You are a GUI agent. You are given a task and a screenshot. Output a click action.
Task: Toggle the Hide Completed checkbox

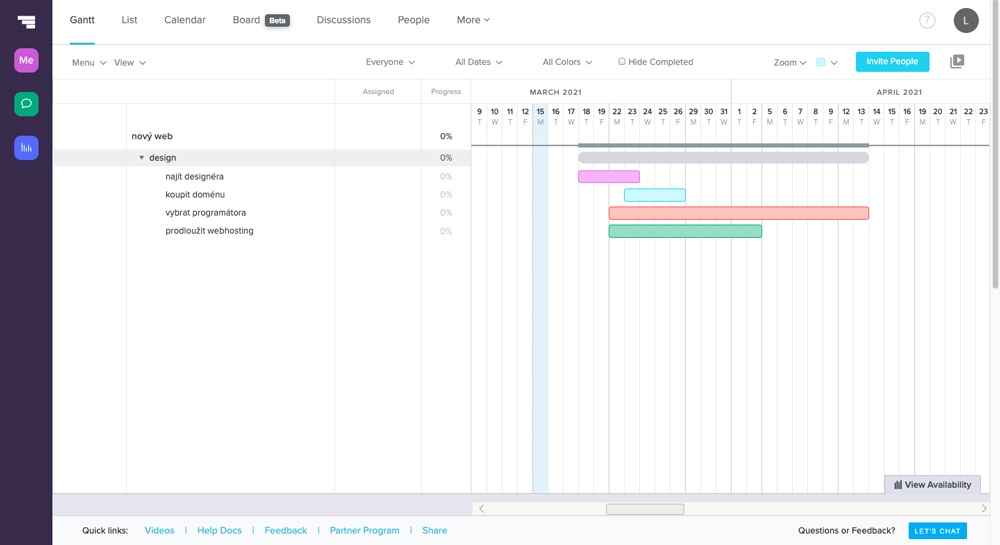pos(621,62)
